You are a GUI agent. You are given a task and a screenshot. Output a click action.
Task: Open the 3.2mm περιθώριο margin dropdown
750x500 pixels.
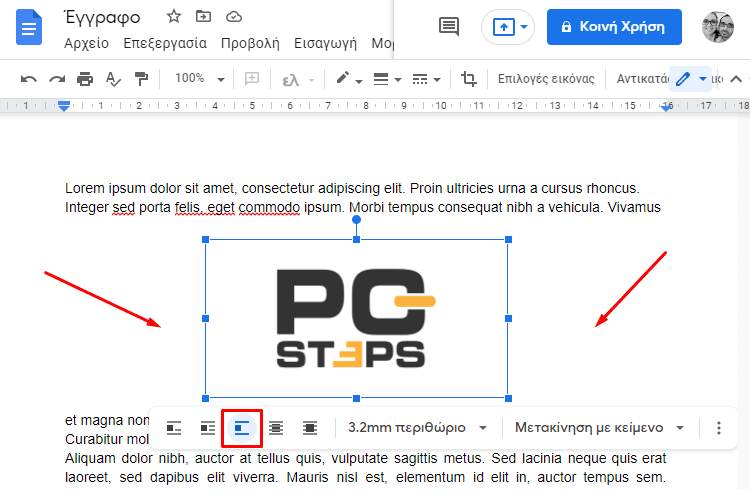[x=418, y=427]
